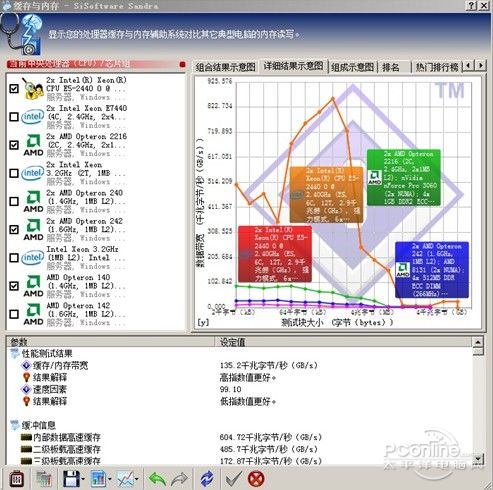Switch to the 组合结果示意图 tab
The width and height of the screenshot is (493, 490).
pyautogui.click(x=226, y=67)
